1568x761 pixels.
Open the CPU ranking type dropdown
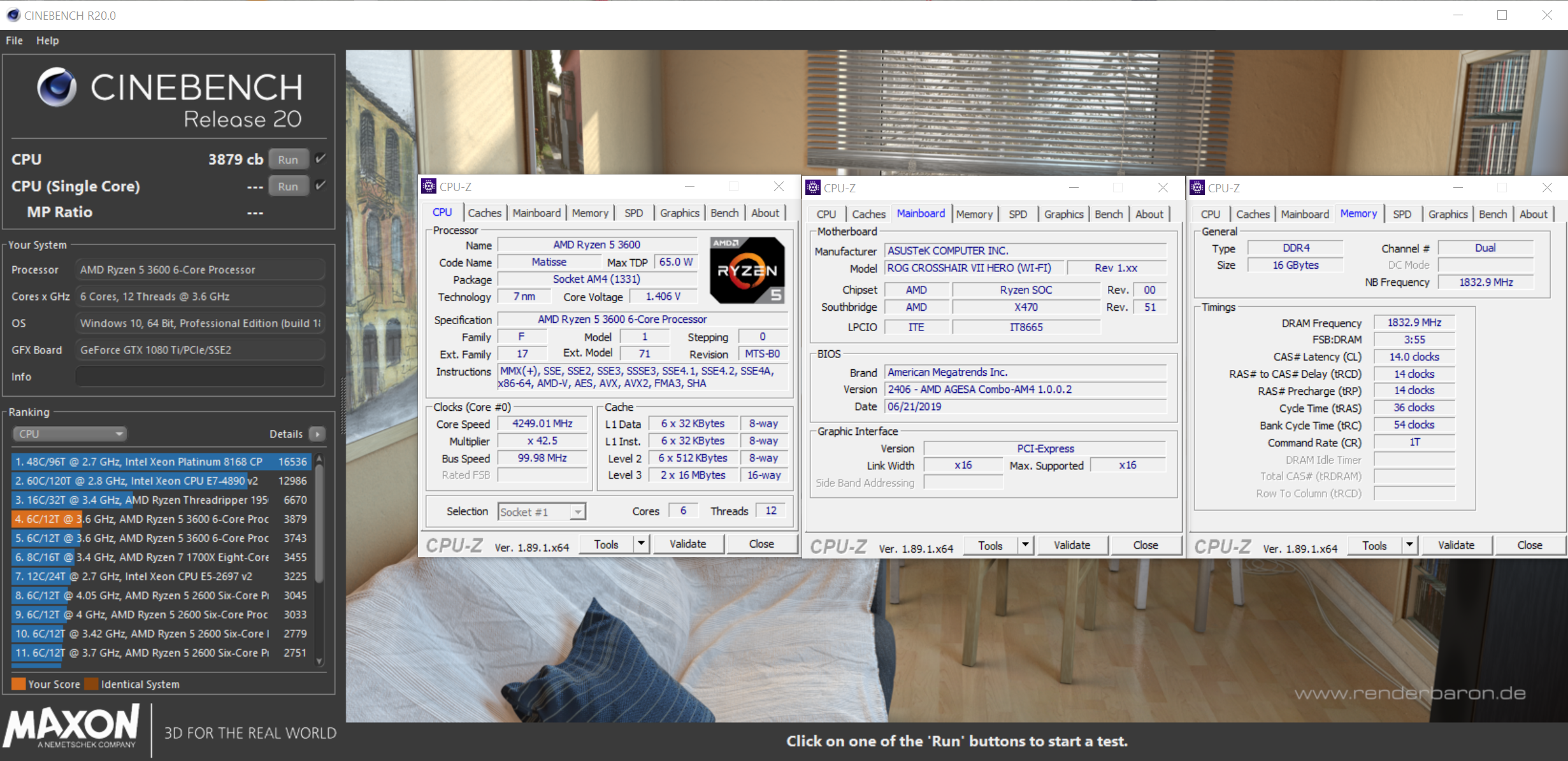pos(69,434)
